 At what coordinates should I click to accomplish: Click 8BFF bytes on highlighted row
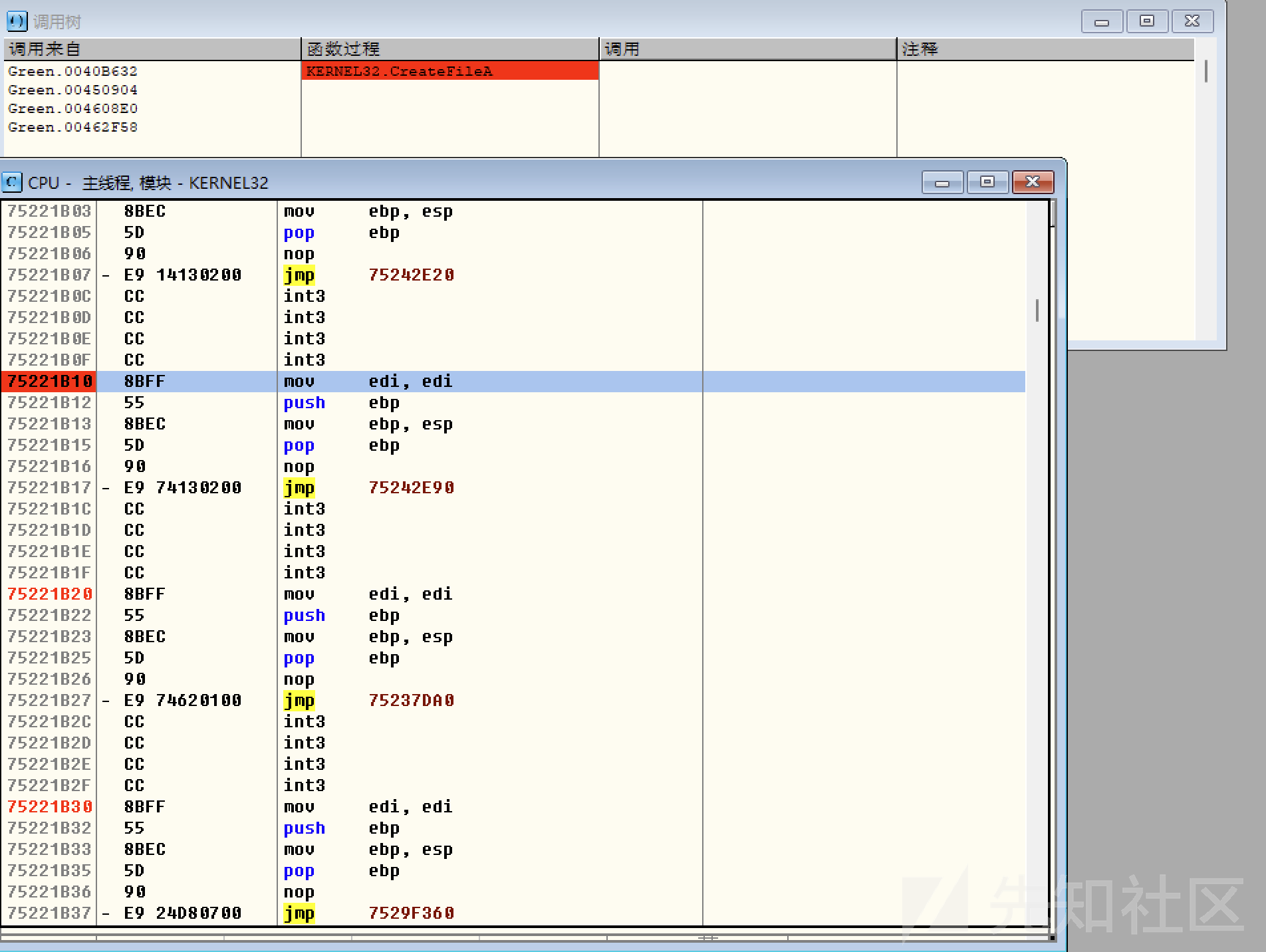(x=144, y=381)
